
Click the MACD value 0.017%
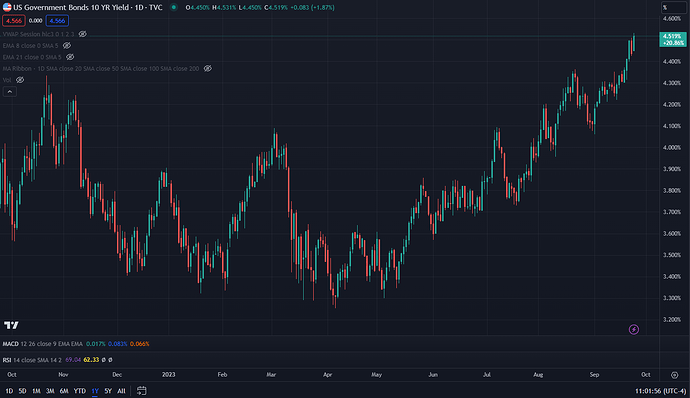click(x=96, y=344)
